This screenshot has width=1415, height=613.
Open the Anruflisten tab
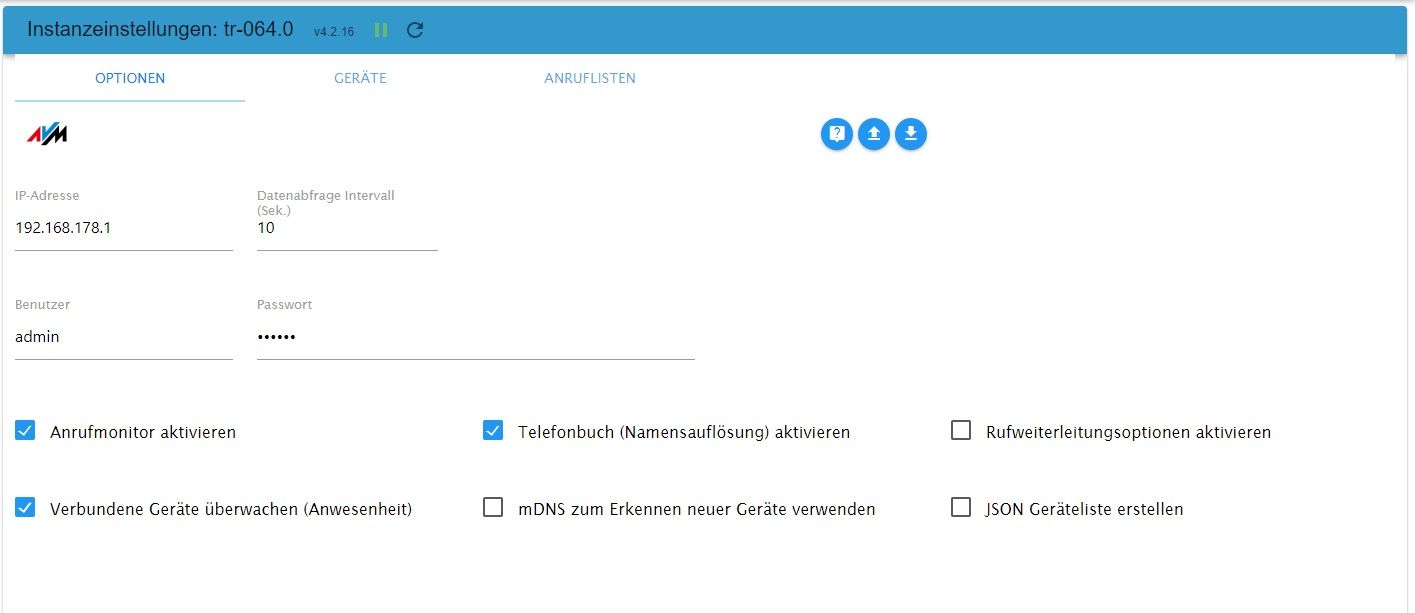click(x=590, y=78)
